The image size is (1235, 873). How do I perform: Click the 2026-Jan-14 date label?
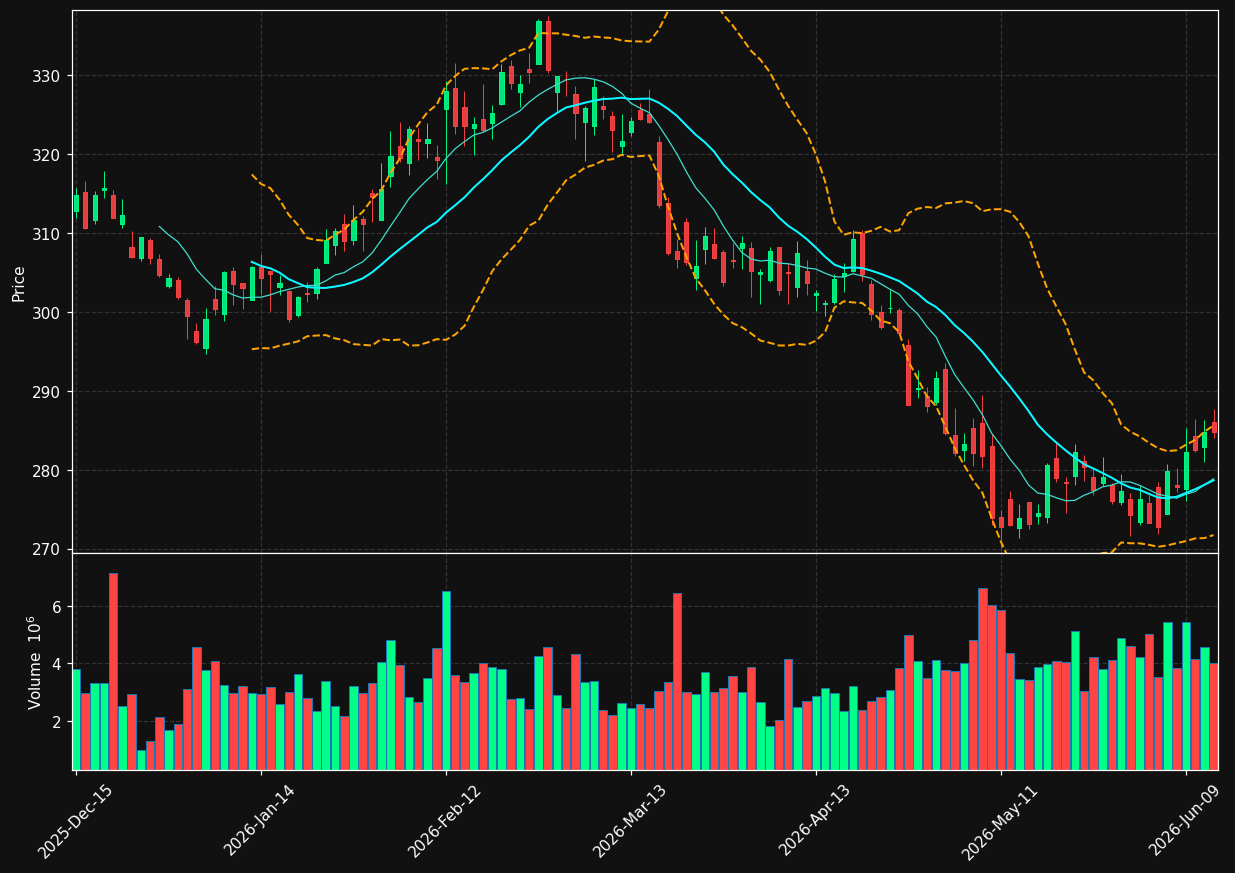click(261, 821)
